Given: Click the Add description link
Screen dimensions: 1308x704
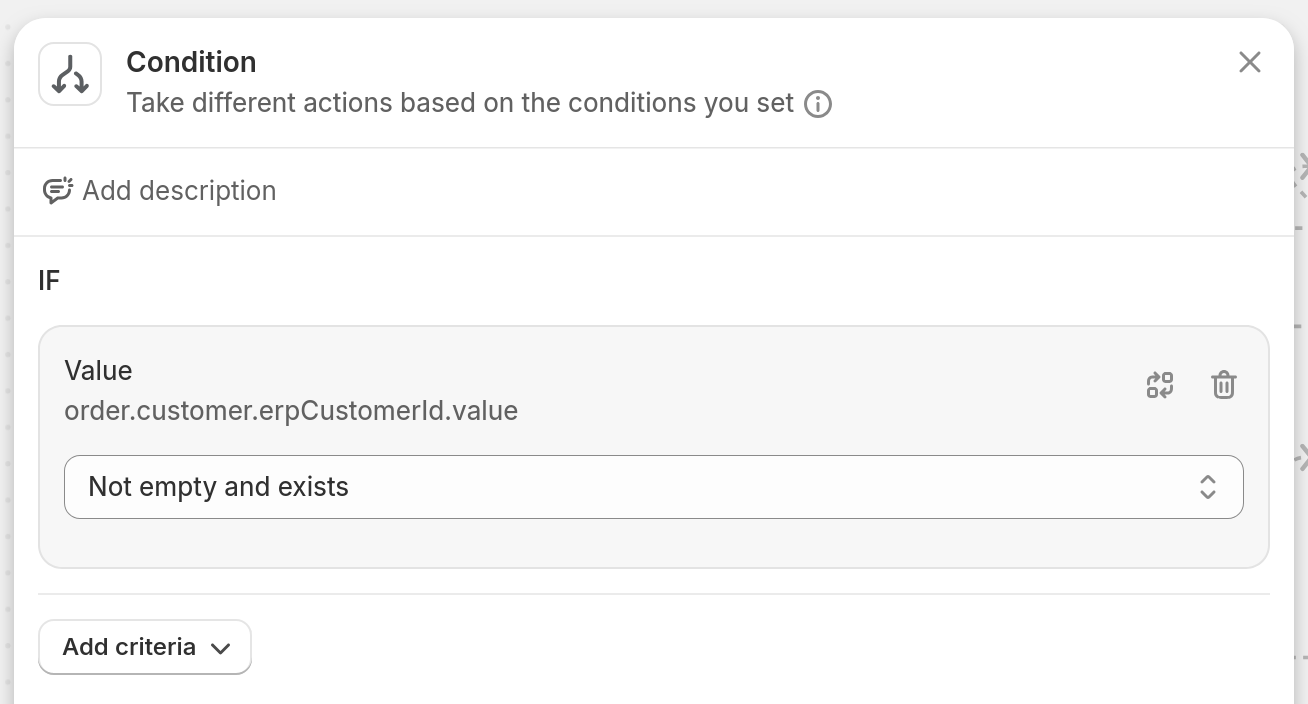Looking at the screenshot, I should tap(180, 190).
